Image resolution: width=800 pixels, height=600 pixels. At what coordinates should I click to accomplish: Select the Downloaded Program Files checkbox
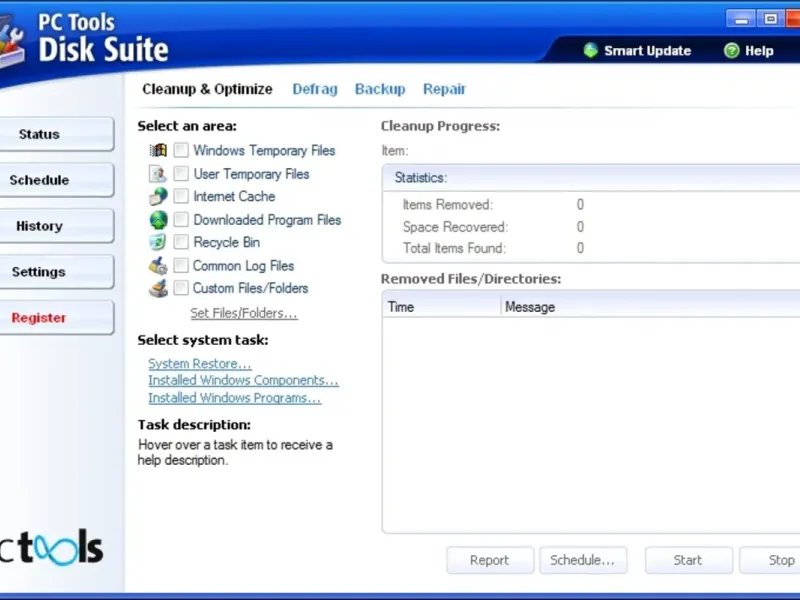(x=181, y=220)
